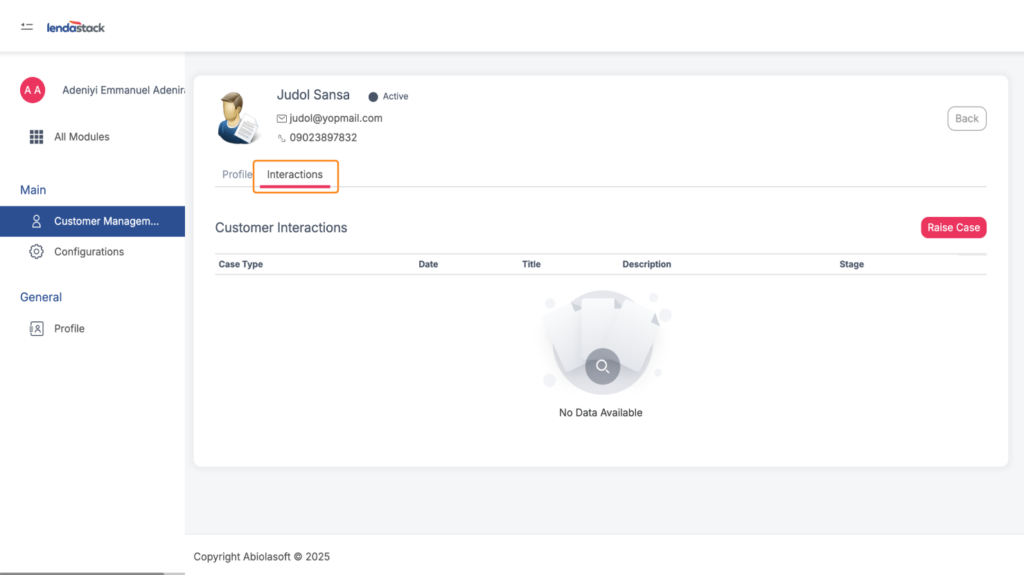The image size is (1024, 575).
Task: Toggle the hamburger menu in the header
Action: [x=27, y=26]
